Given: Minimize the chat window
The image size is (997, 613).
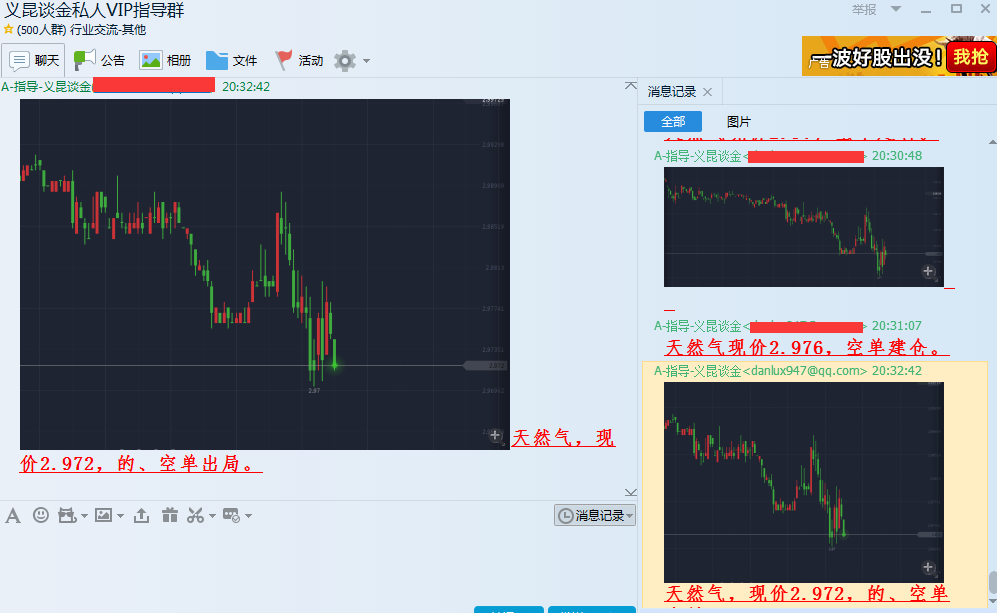Looking at the screenshot, I should coord(926,10).
